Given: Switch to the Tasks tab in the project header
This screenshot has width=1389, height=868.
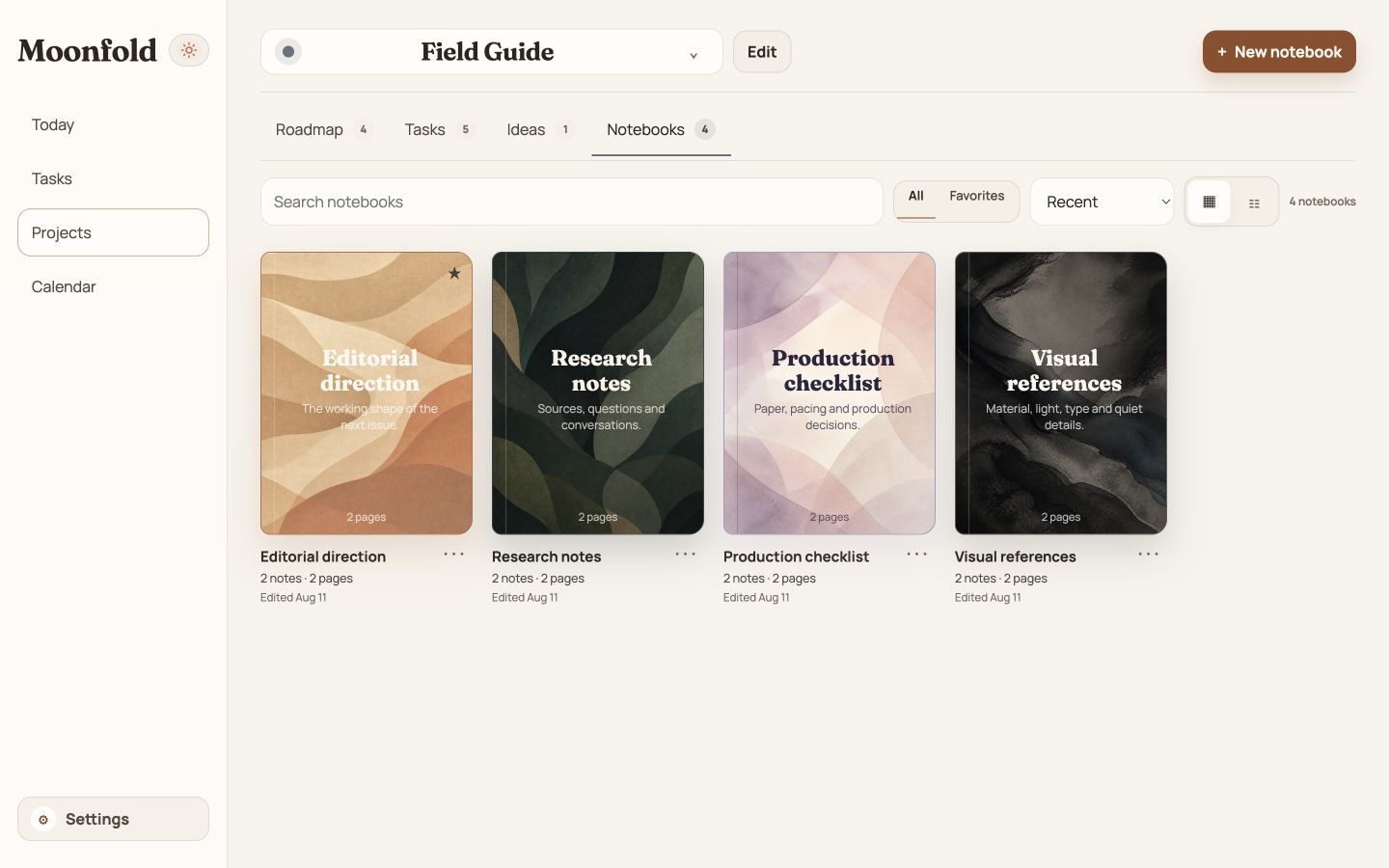Looking at the screenshot, I should [439, 129].
